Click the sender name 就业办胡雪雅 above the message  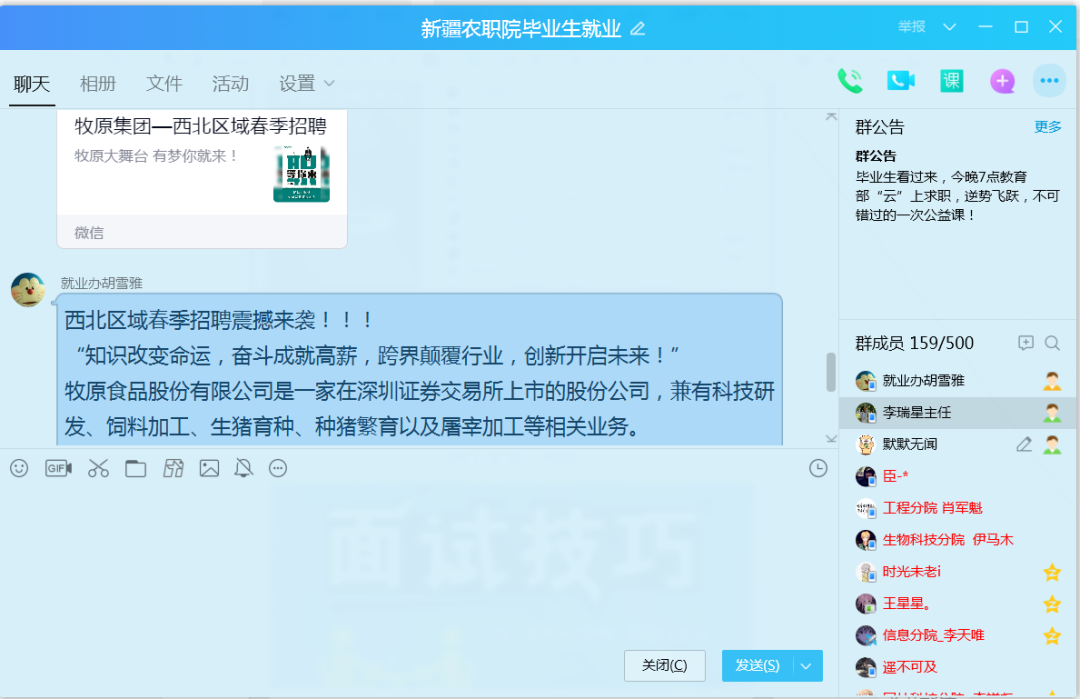[x=101, y=283]
